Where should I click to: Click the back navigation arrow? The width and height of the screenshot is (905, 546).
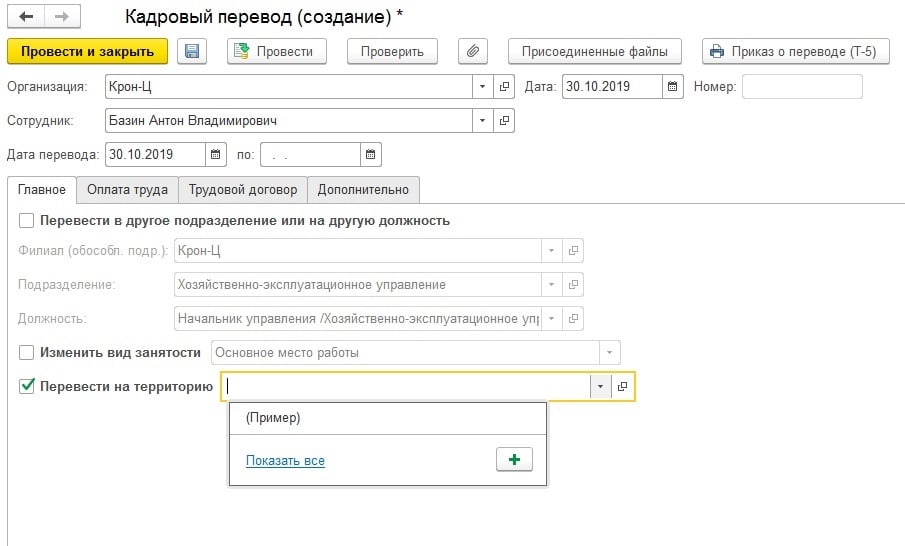pos(25,18)
